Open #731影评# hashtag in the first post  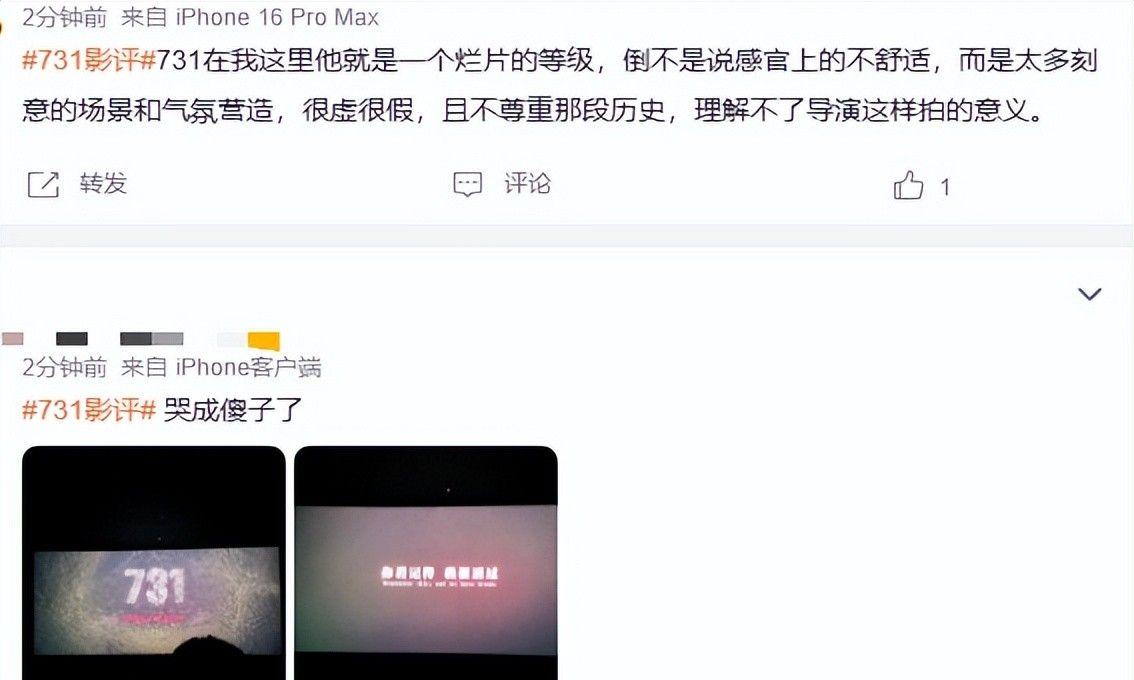click(89, 60)
